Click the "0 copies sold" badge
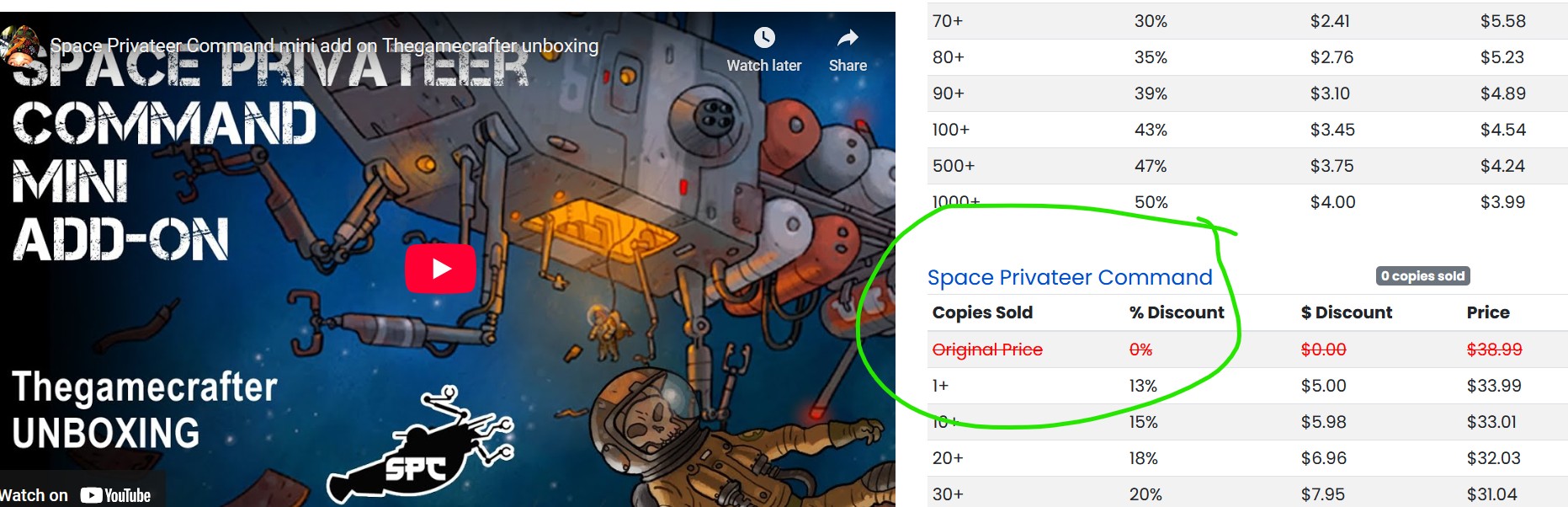 coord(1423,275)
